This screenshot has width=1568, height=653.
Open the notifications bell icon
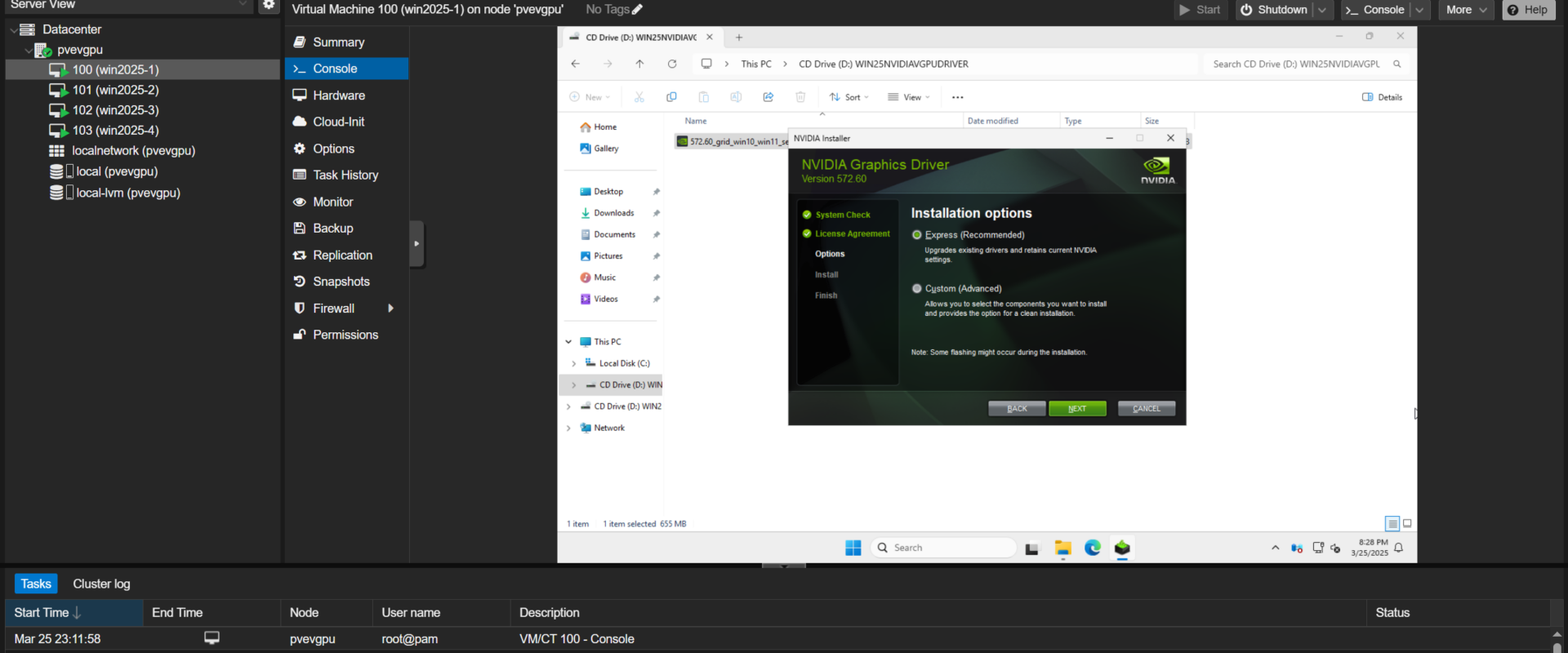coord(1399,548)
